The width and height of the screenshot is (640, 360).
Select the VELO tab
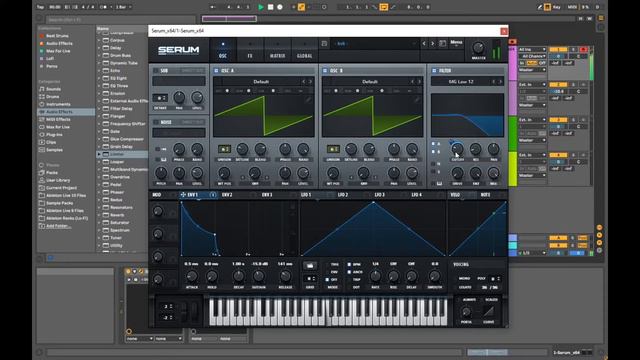[455, 195]
